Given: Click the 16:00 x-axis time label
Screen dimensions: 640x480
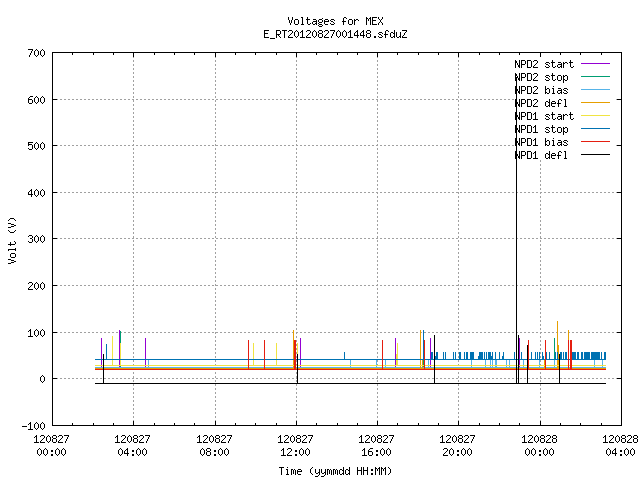Looking at the screenshot, I should pyautogui.click(x=376, y=452).
